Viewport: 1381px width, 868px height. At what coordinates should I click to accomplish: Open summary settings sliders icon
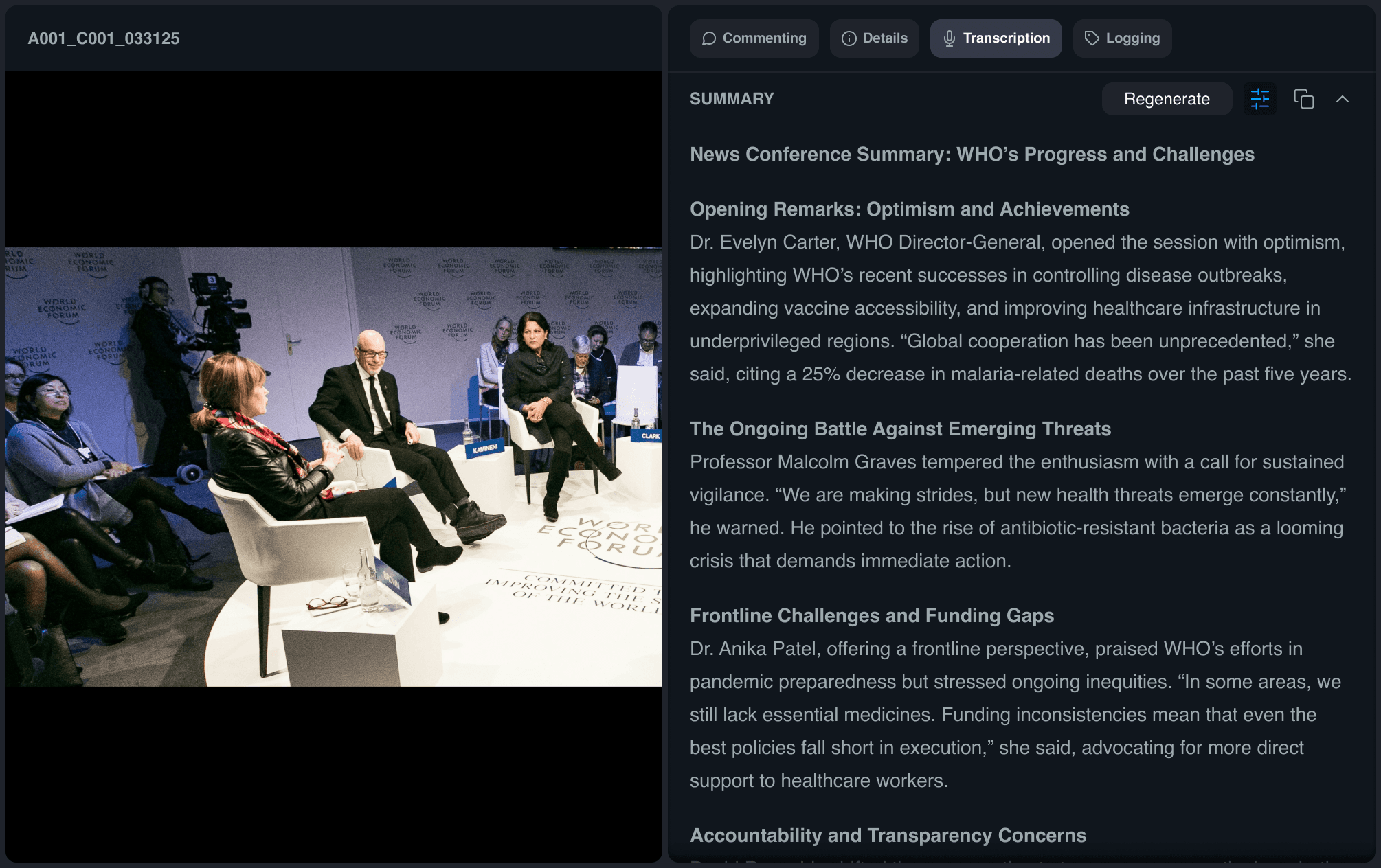pos(1259,99)
